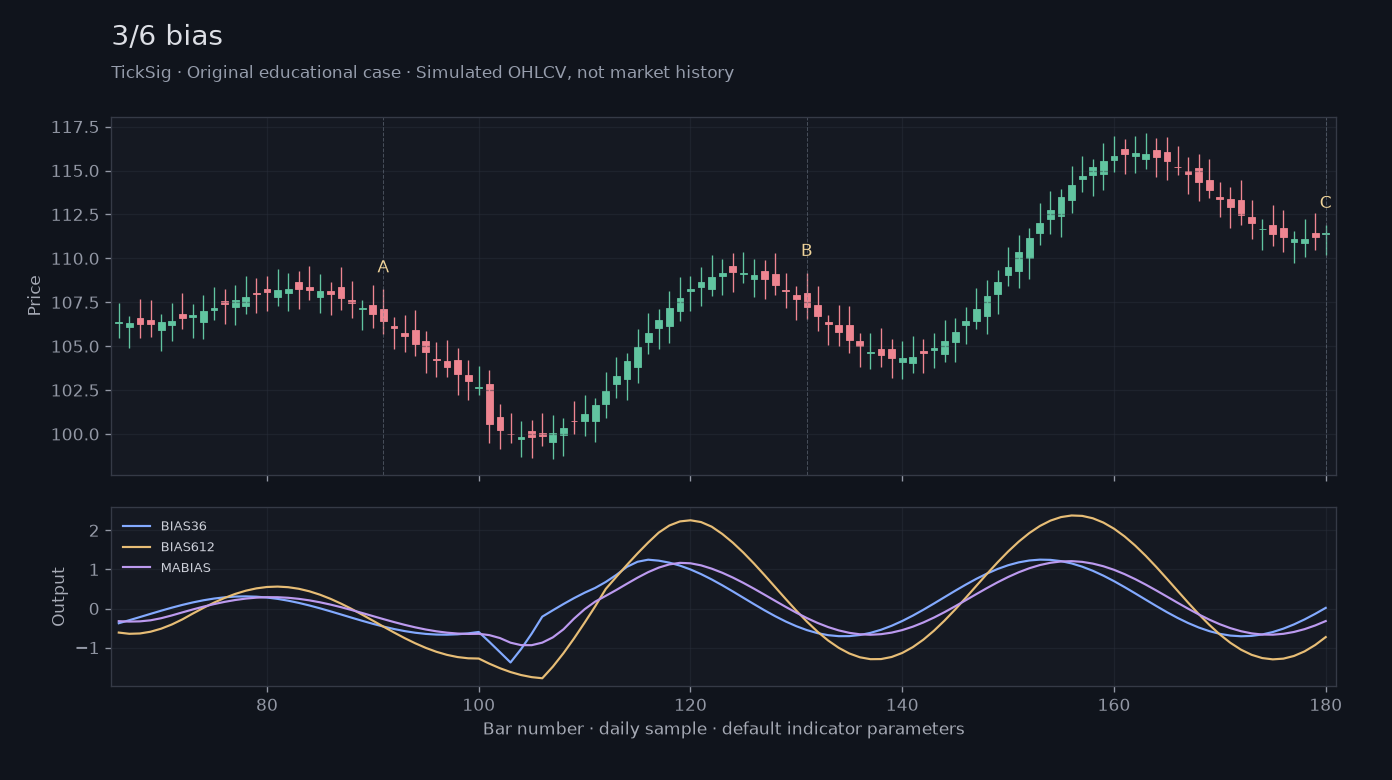Click the 100.0 price tick label
This screenshot has height=780, width=1392.
(x=75, y=435)
